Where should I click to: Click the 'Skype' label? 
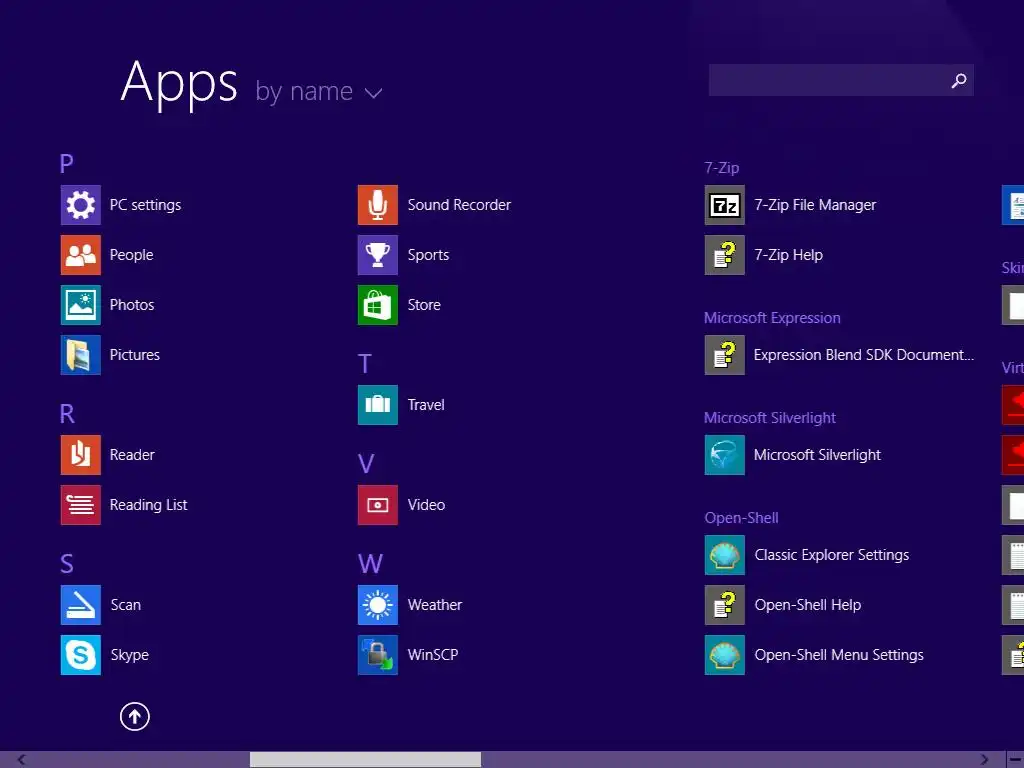pyautogui.click(x=129, y=655)
